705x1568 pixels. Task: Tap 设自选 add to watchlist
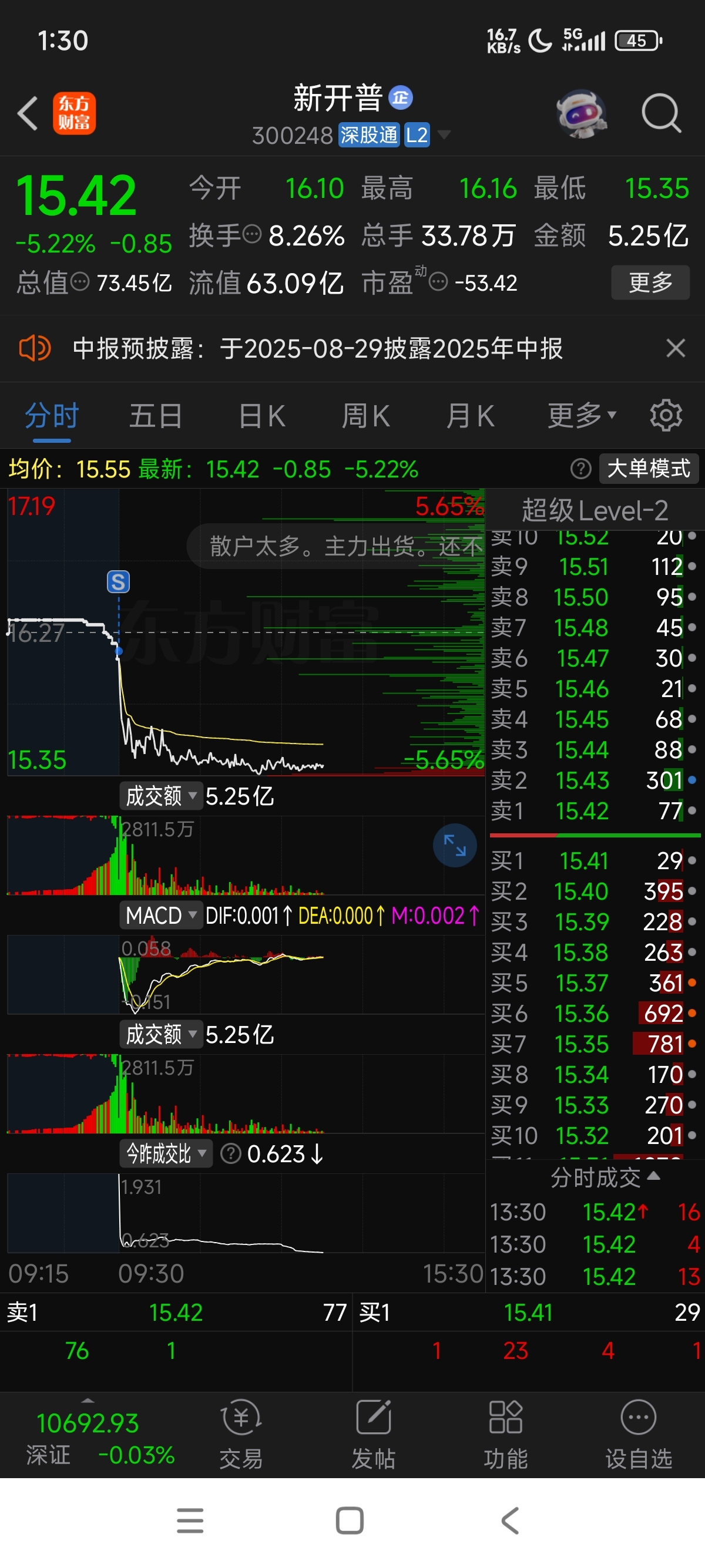click(x=638, y=1434)
